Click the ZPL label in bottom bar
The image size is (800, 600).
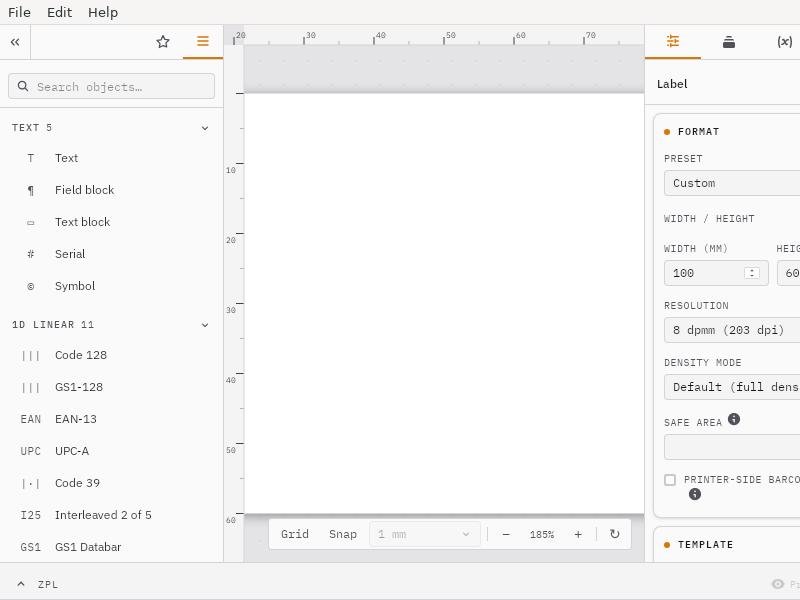coord(48,585)
